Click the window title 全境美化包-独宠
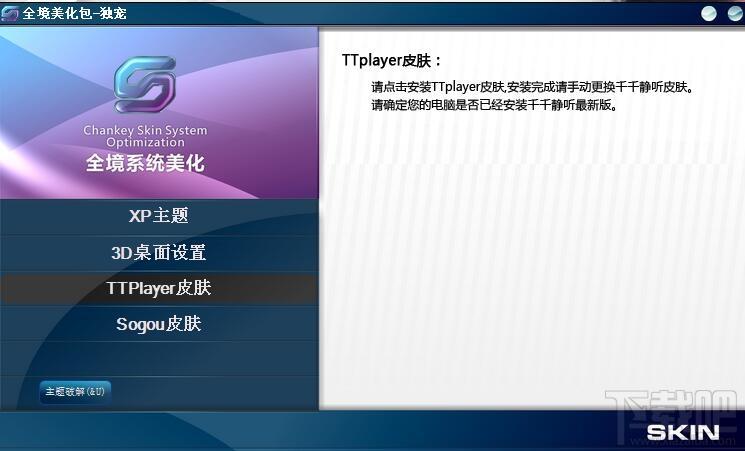The image size is (745, 451). (x=74, y=13)
